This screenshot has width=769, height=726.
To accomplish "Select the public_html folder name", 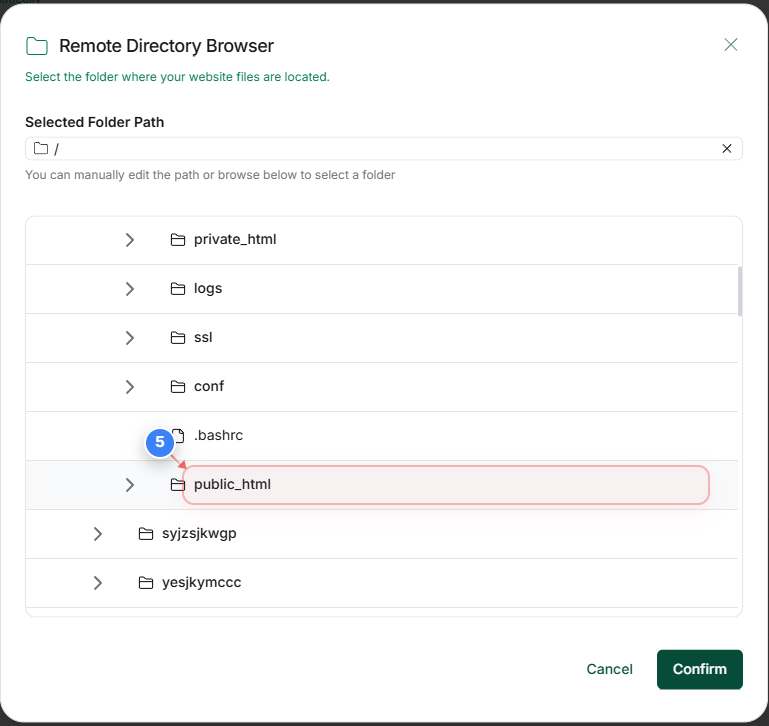I will click(232, 485).
